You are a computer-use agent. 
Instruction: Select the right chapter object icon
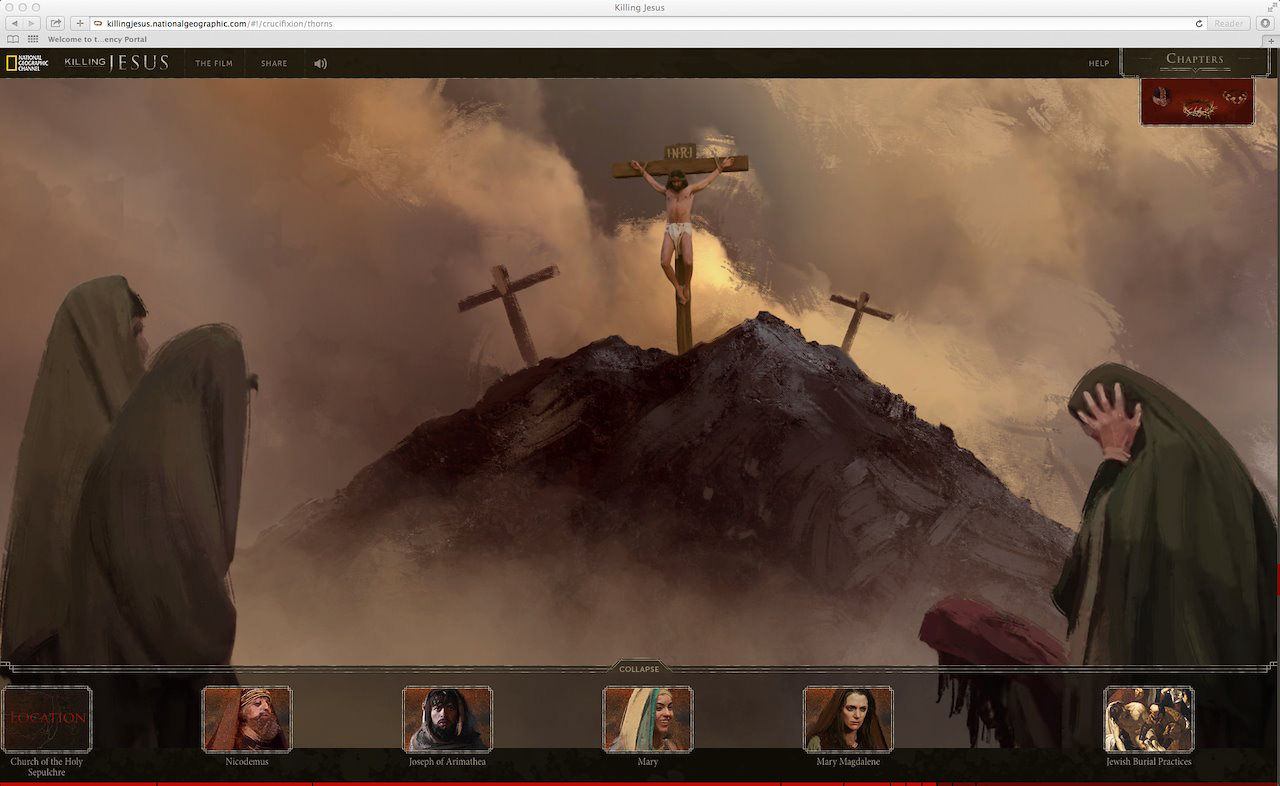[x=1234, y=97]
